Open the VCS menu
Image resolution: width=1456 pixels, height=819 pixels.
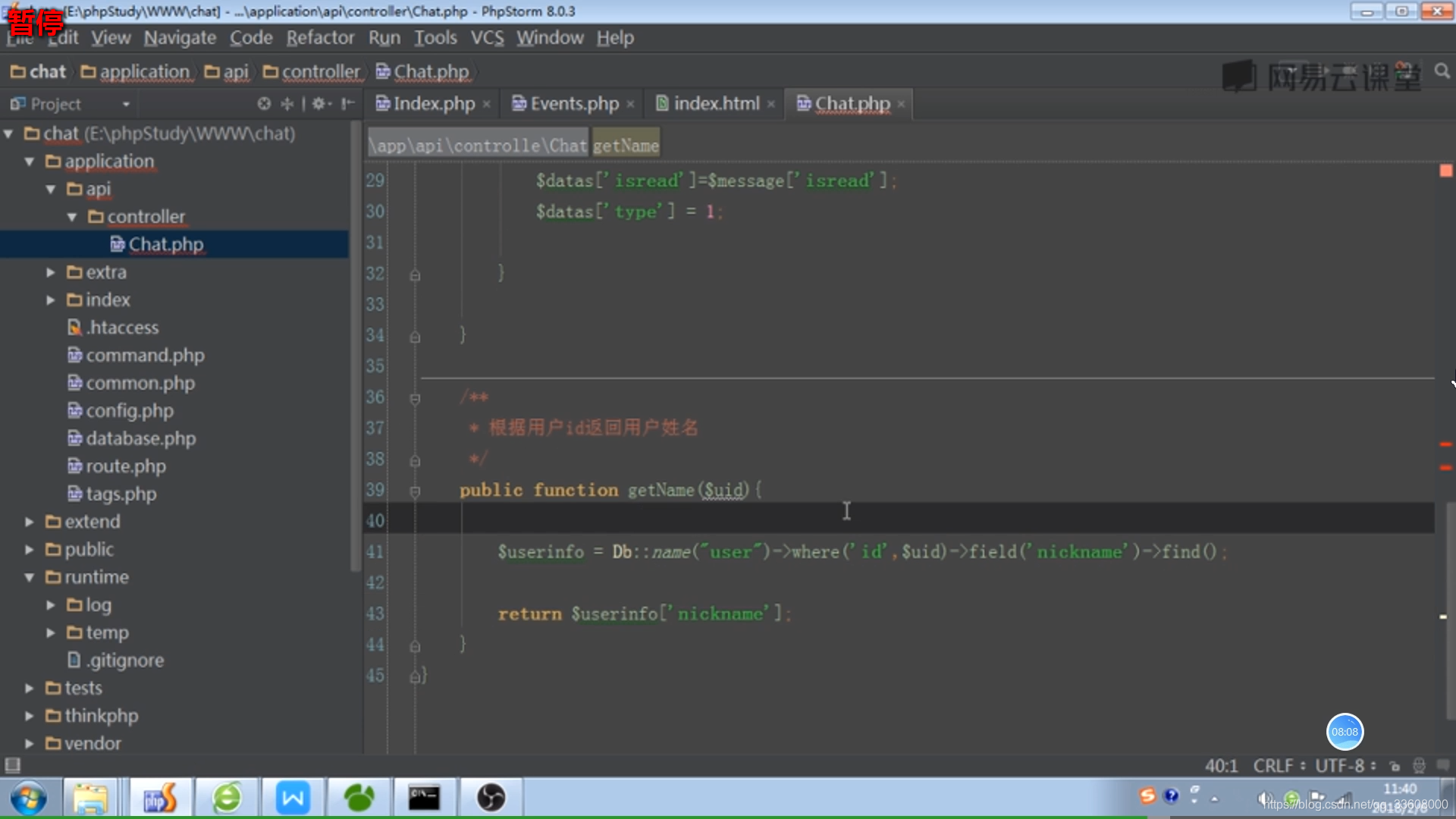(487, 38)
